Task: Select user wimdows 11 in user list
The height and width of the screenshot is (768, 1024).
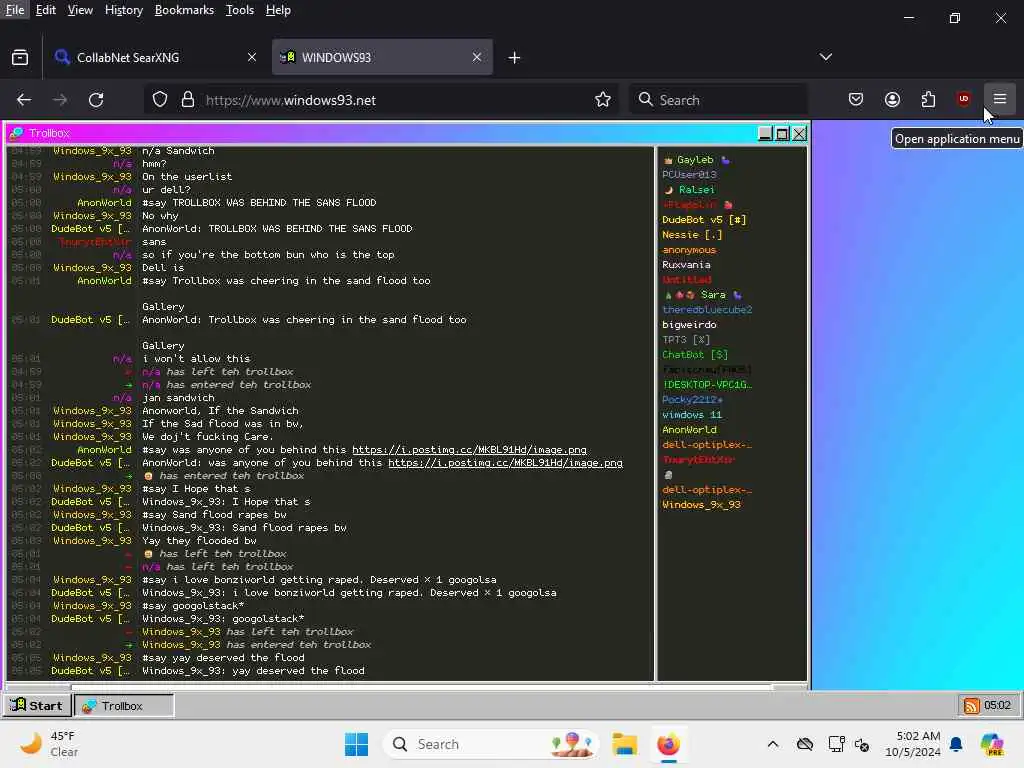Action: tap(692, 415)
